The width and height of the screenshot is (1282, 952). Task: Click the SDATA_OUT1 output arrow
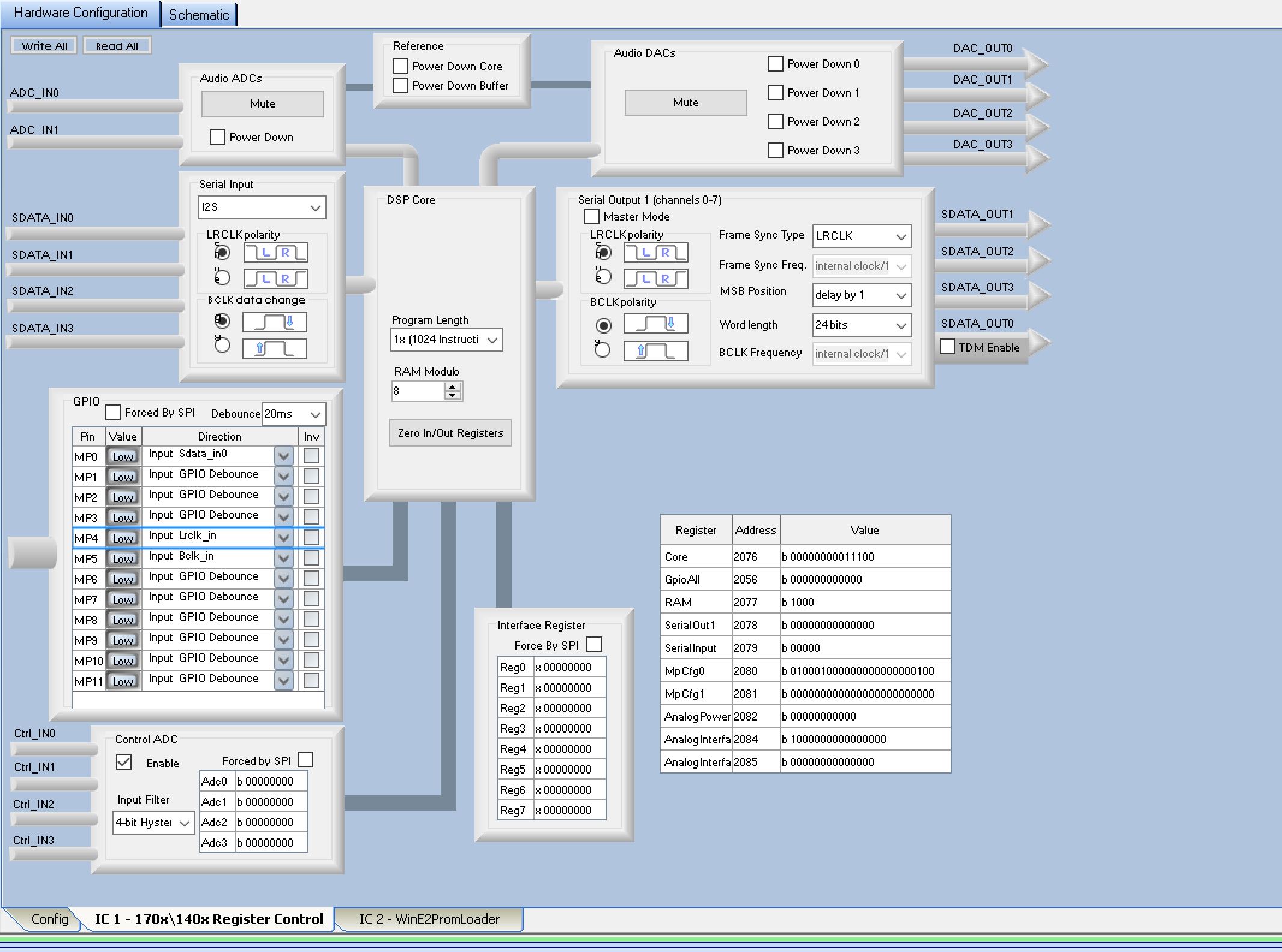1038,224
